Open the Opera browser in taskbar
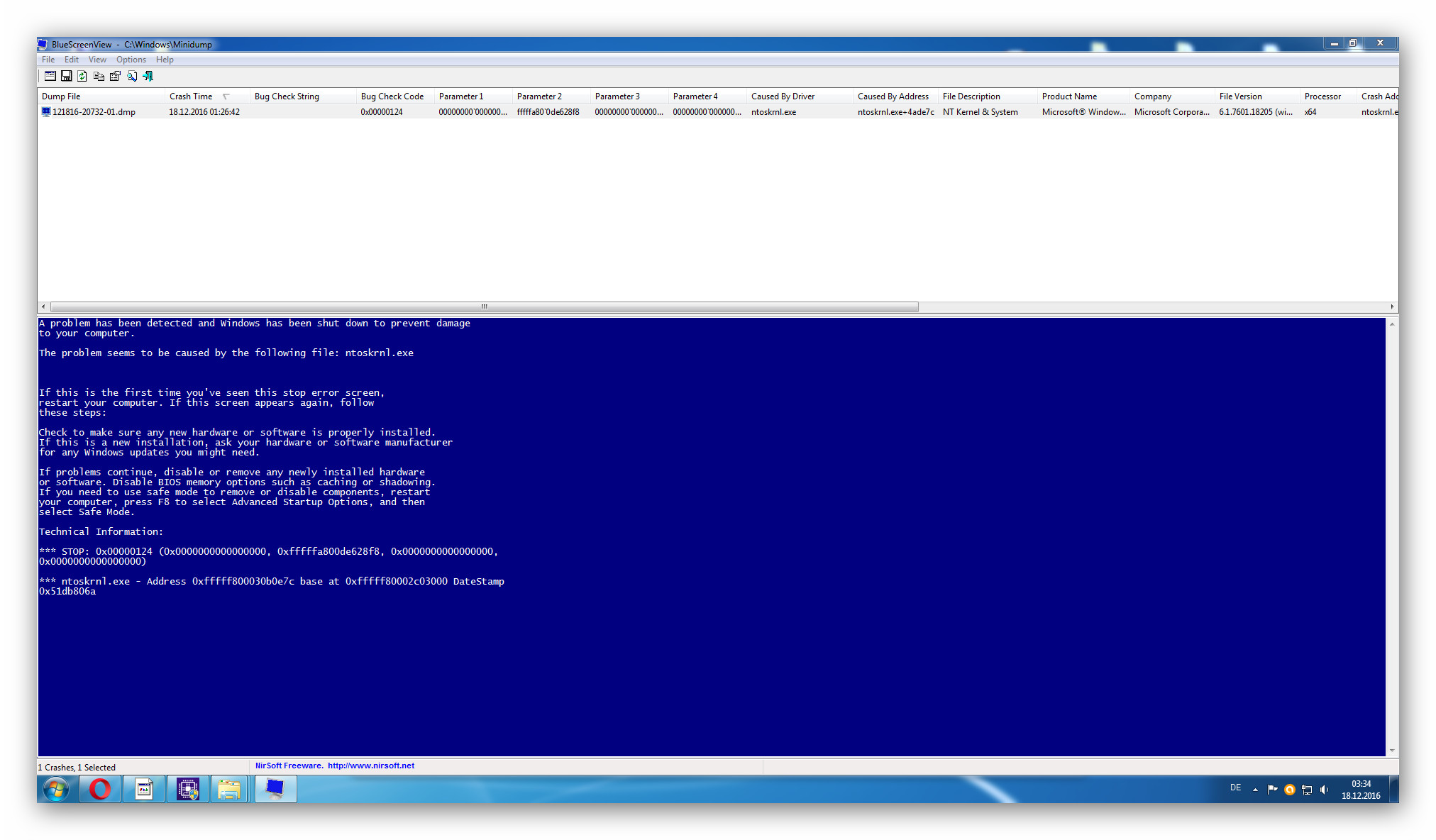Screen dimensions: 1436x840 pyautogui.click(x=100, y=789)
